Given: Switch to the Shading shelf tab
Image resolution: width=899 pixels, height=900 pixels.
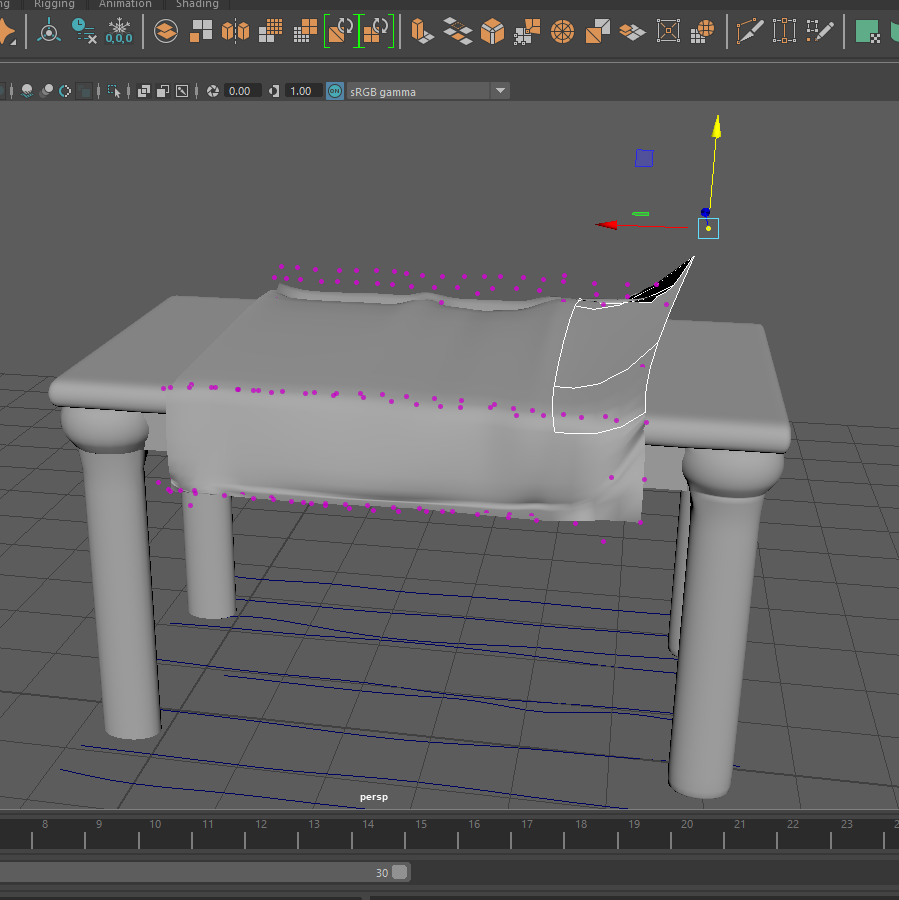Looking at the screenshot, I should click(197, 4).
